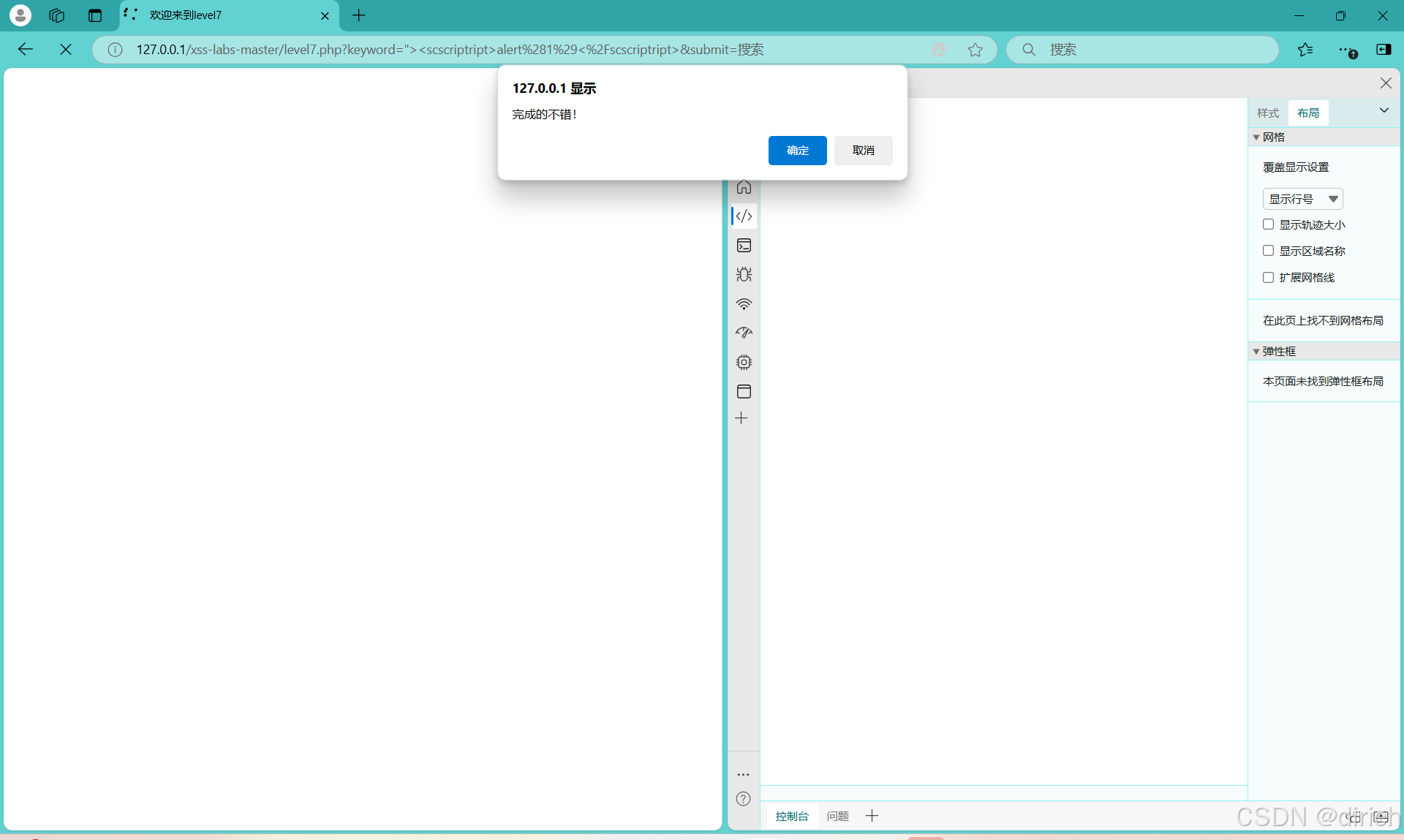The height and width of the screenshot is (840, 1404).
Task: Open the Memory chip icon in DevTools
Action: pyautogui.click(x=744, y=363)
